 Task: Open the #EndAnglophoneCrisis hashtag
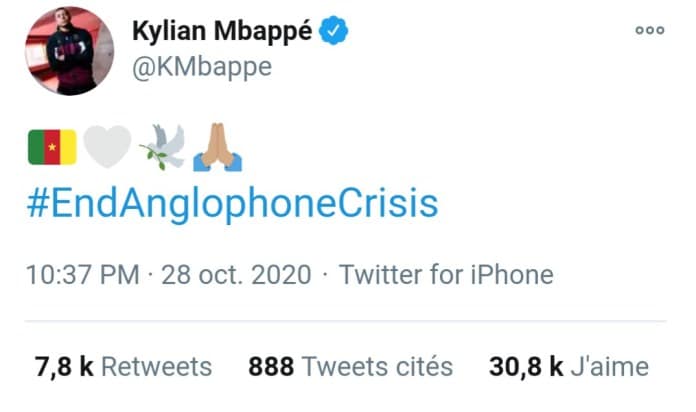tap(232, 202)
